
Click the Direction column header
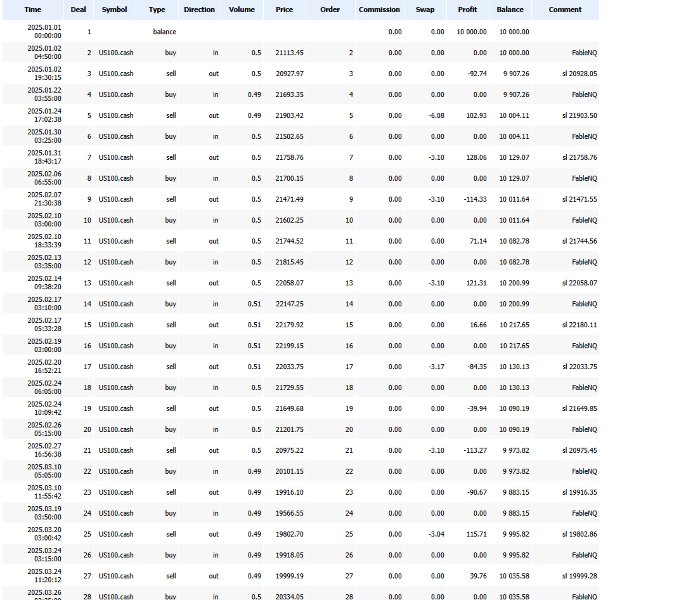(x=200, y=10)
